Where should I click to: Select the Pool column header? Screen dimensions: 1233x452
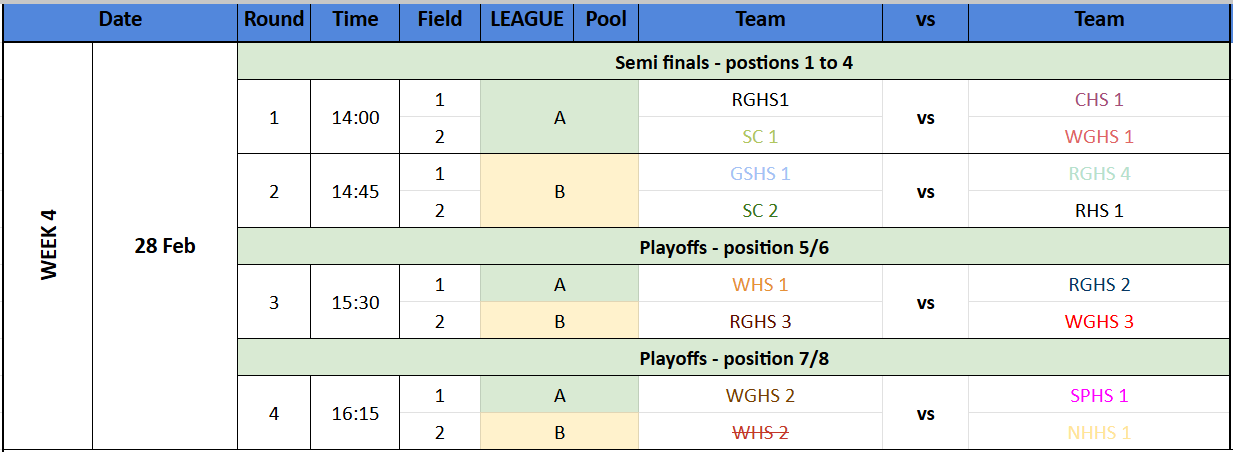tap(606, 19)
